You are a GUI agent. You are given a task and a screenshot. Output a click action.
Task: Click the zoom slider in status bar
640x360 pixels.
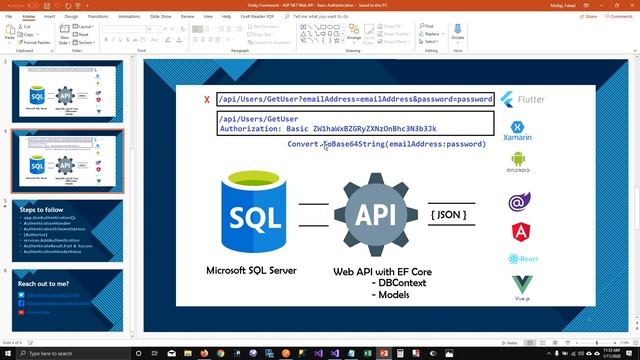tap(596, 343)
